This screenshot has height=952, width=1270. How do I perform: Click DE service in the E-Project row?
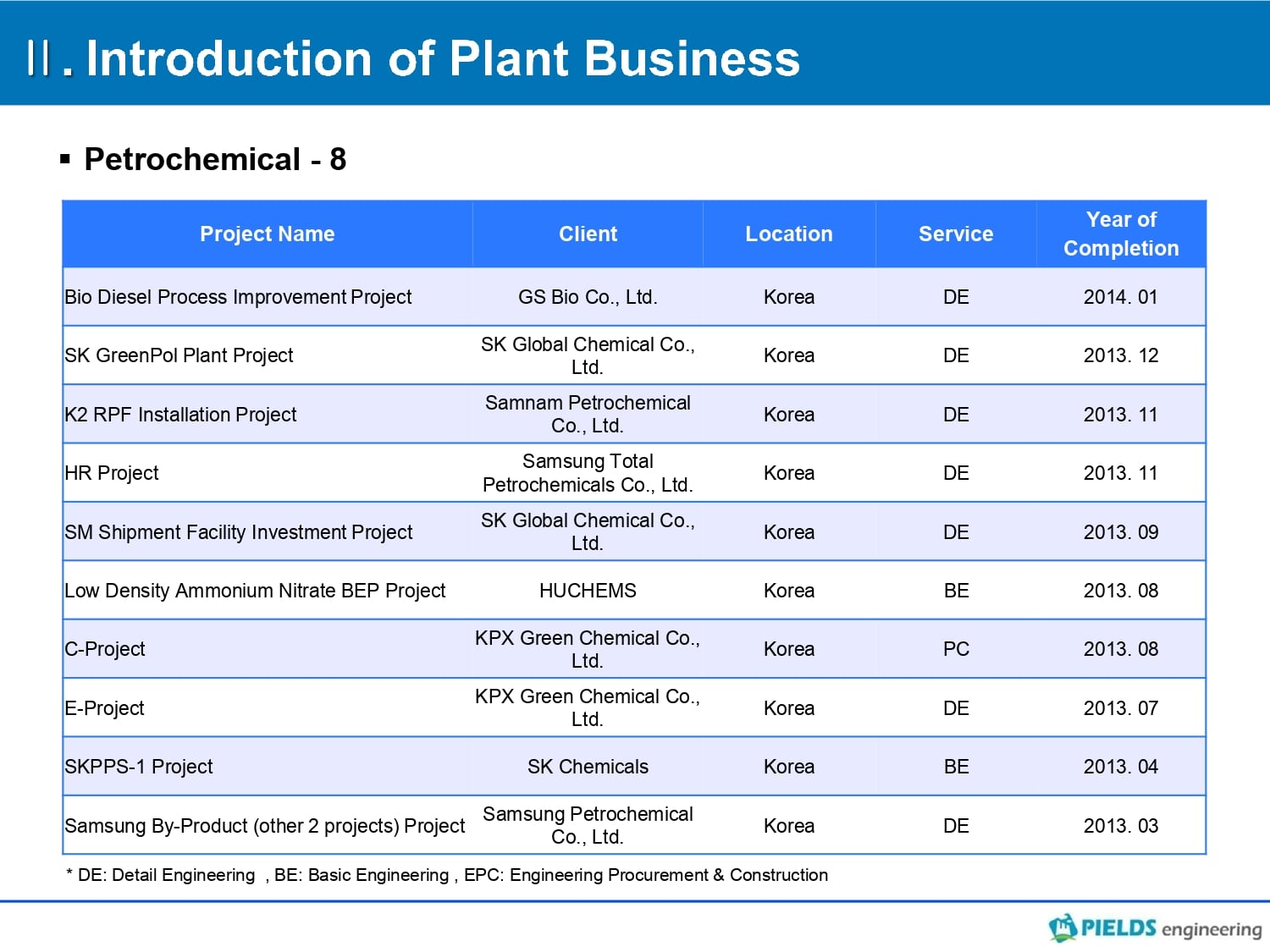[956, 708]
